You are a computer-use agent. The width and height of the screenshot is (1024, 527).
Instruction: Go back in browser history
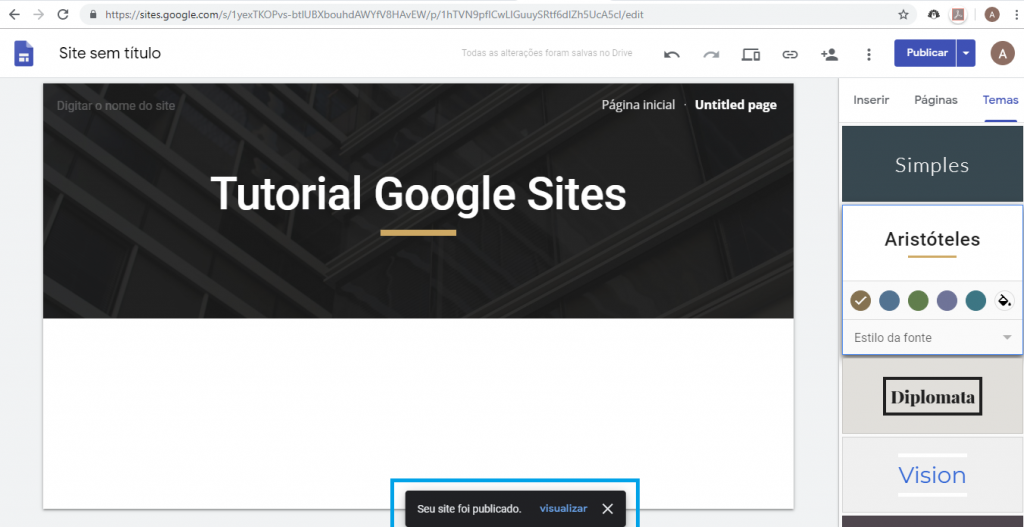click(14, 14)
